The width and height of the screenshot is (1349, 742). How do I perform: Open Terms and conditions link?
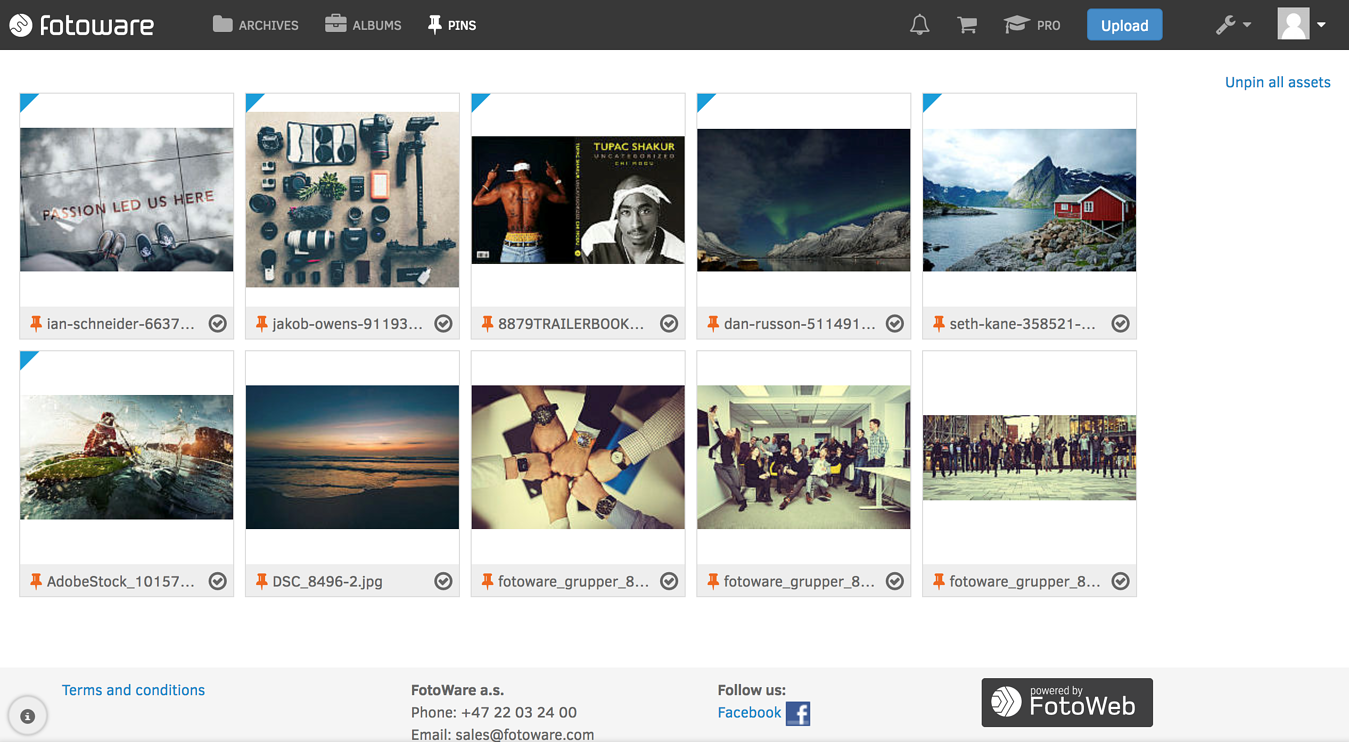(x=133, y=690)
